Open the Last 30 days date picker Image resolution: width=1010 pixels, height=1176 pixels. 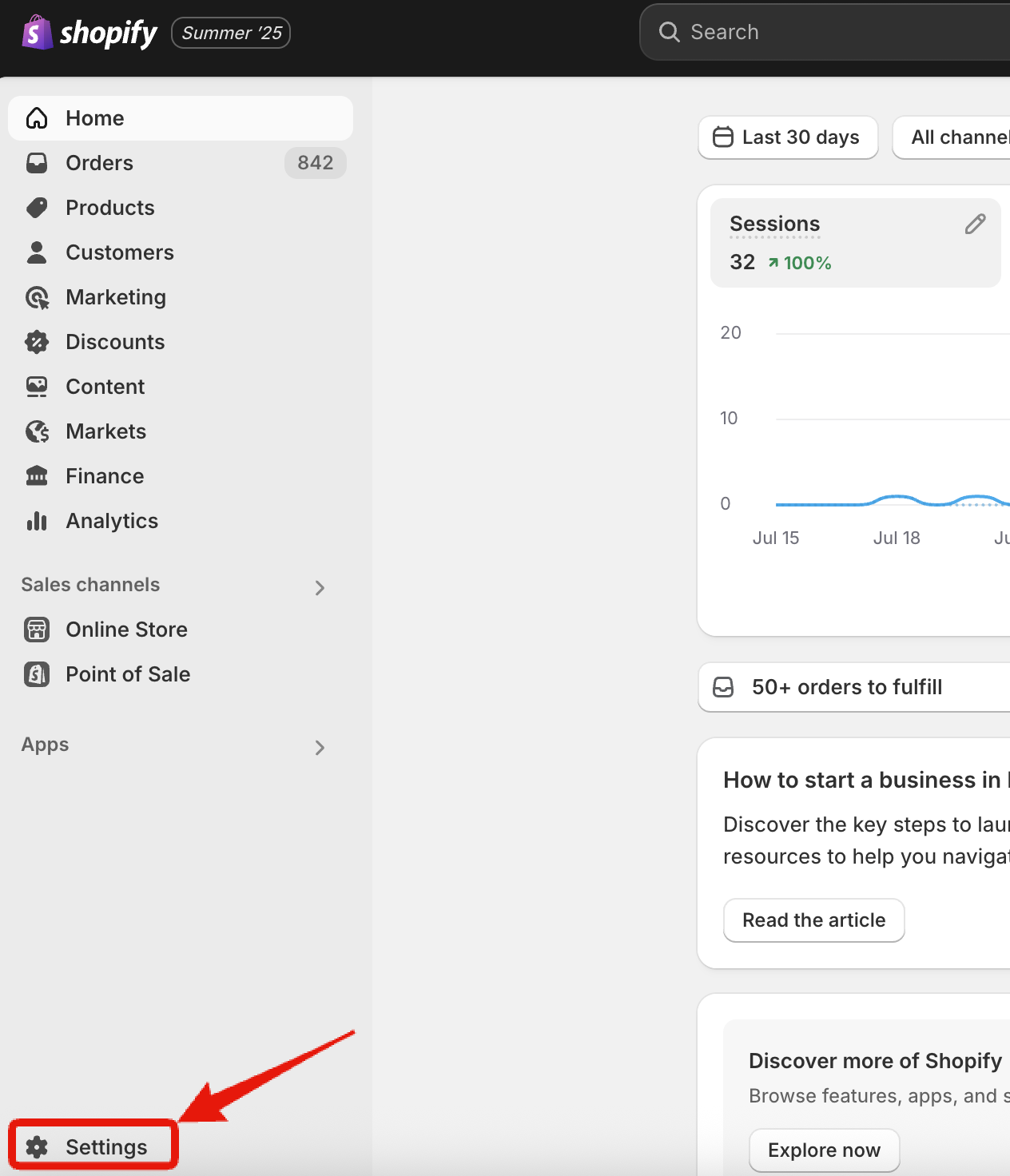[788, 137]
